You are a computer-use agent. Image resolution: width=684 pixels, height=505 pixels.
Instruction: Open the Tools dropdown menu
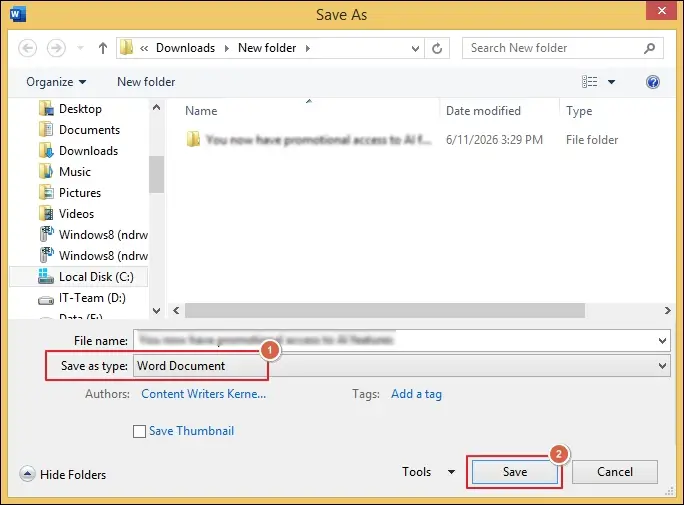click(428, 472)
